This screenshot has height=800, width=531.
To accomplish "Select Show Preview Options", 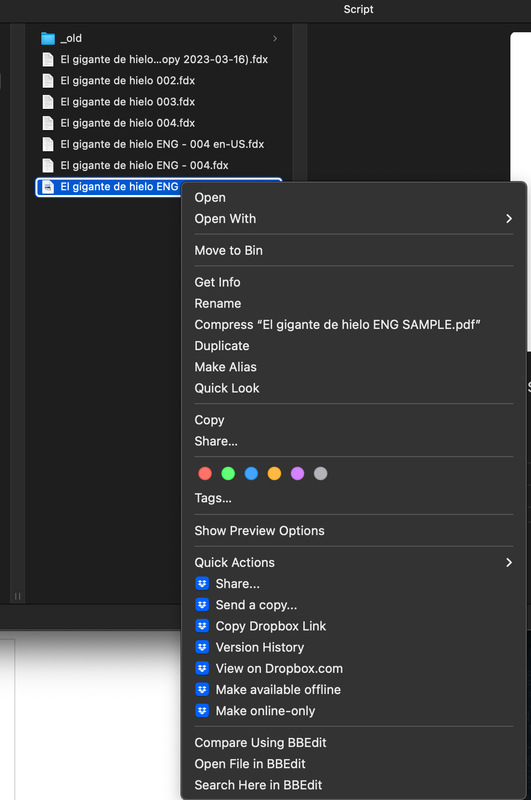I will point(259,531).
